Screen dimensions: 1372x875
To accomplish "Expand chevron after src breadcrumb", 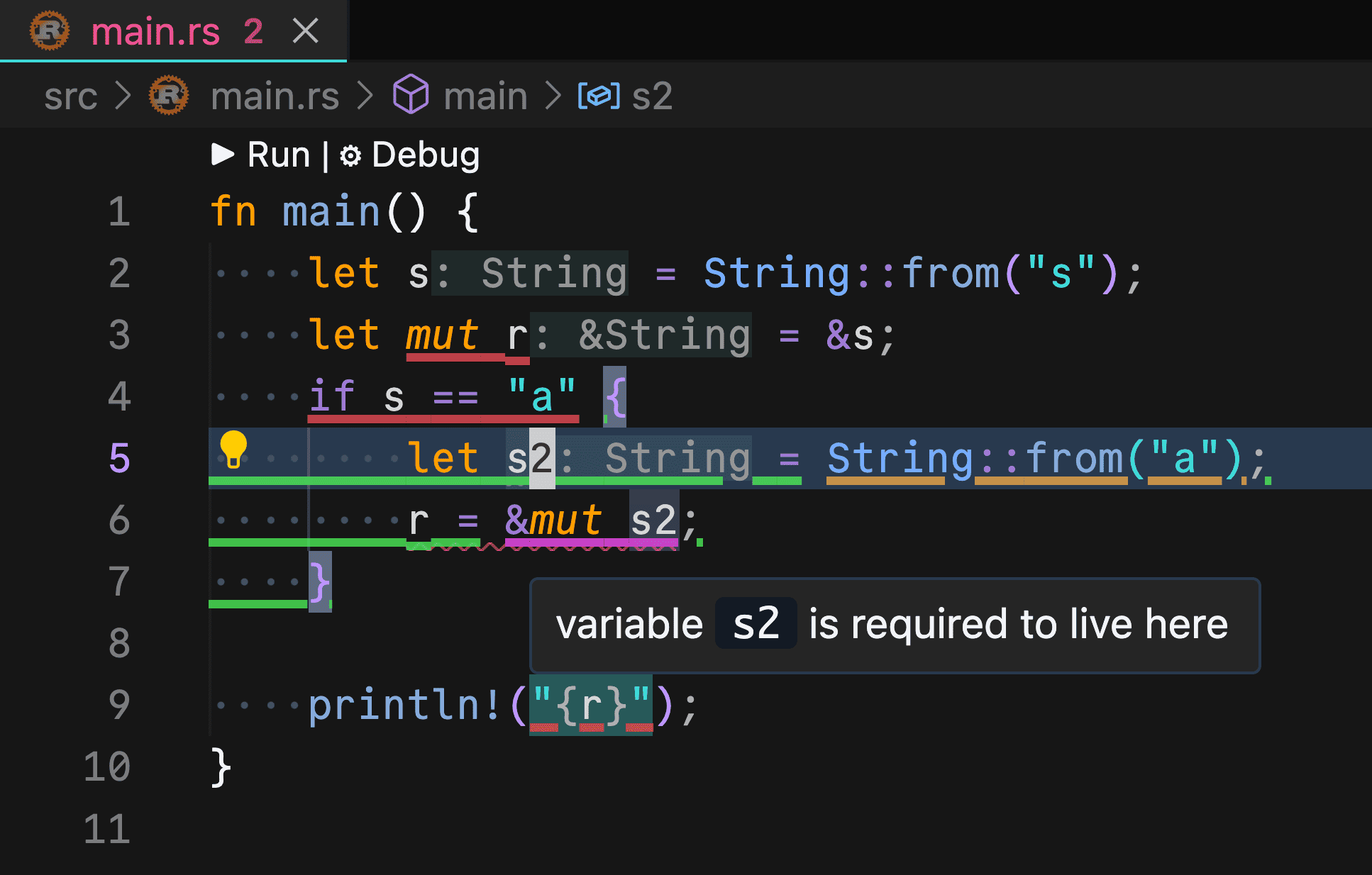I will coord(123,96).
